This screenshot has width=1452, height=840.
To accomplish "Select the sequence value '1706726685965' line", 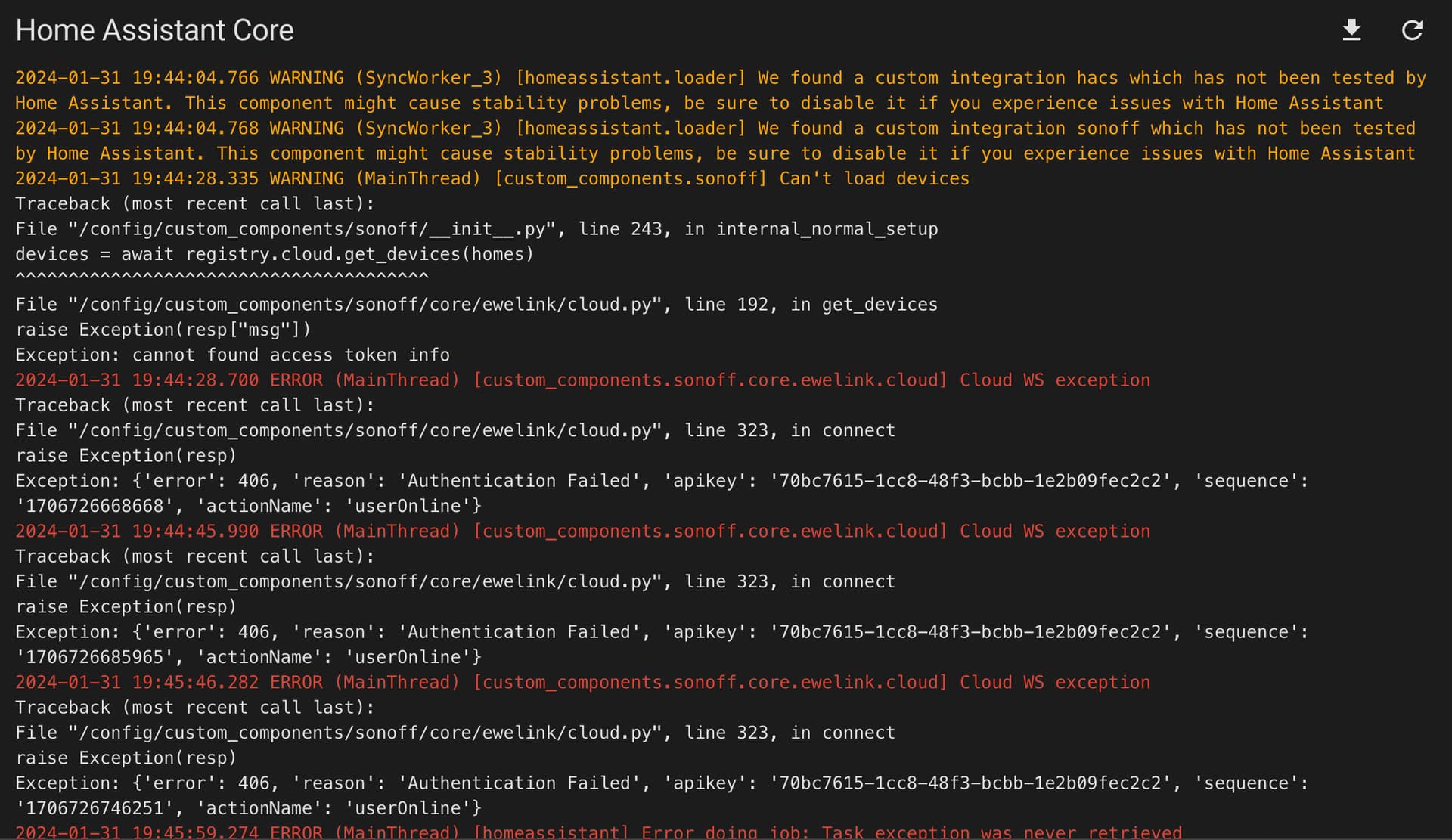I will pyautogui.click(x=248, y=657).
